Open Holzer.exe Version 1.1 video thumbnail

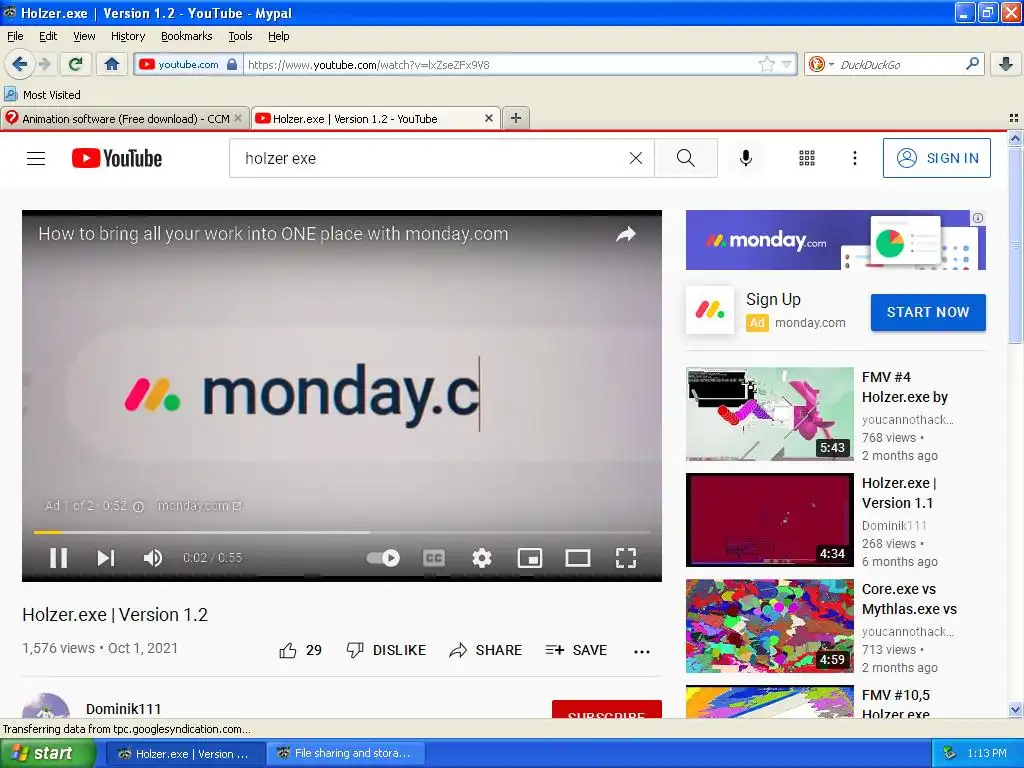(x=769, y=520)
